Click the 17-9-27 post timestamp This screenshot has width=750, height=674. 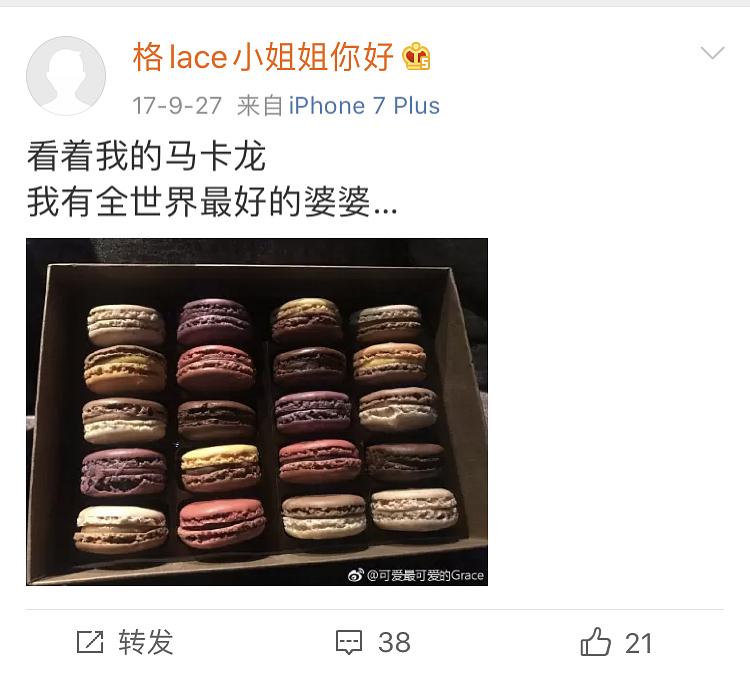point(177,106)
